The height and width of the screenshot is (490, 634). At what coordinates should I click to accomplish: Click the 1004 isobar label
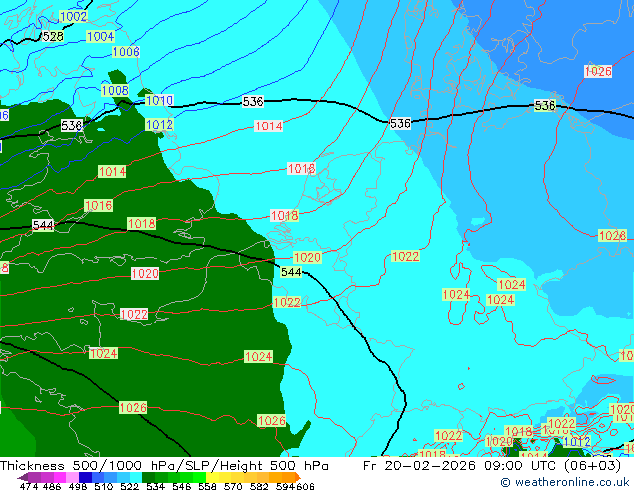click(x=101, y=36)
